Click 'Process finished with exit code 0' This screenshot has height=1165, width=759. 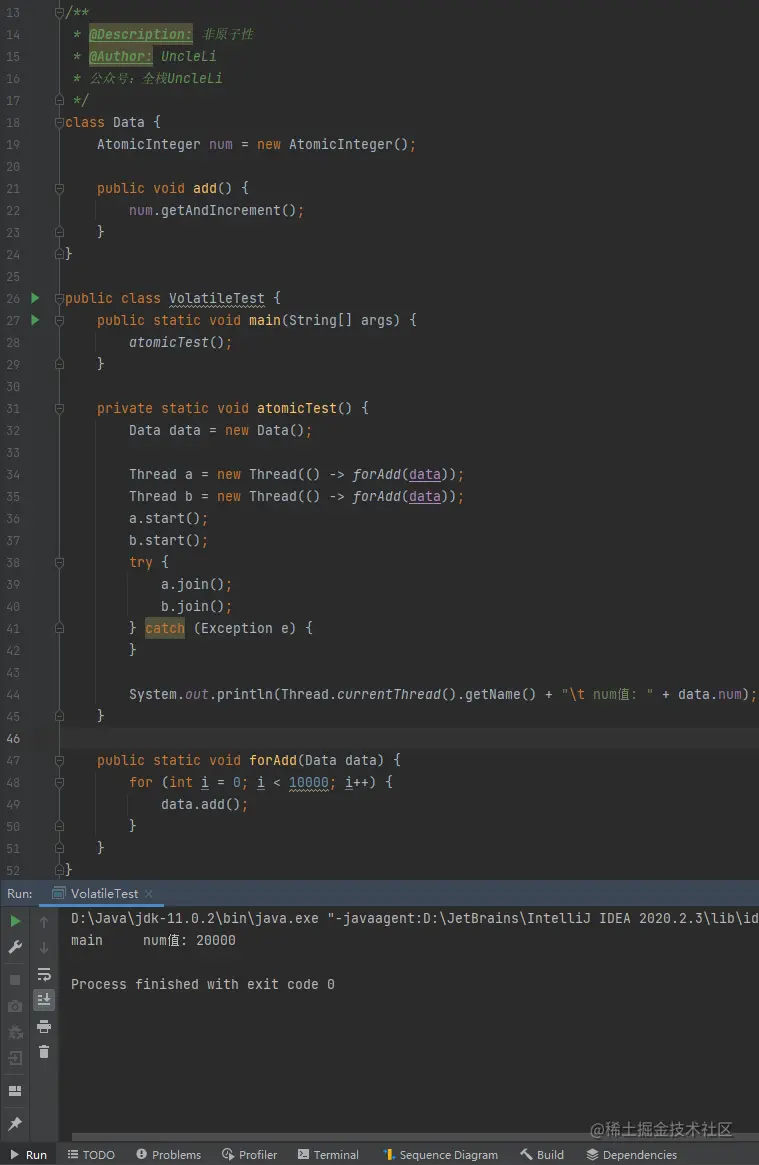(x=203, y=984)
